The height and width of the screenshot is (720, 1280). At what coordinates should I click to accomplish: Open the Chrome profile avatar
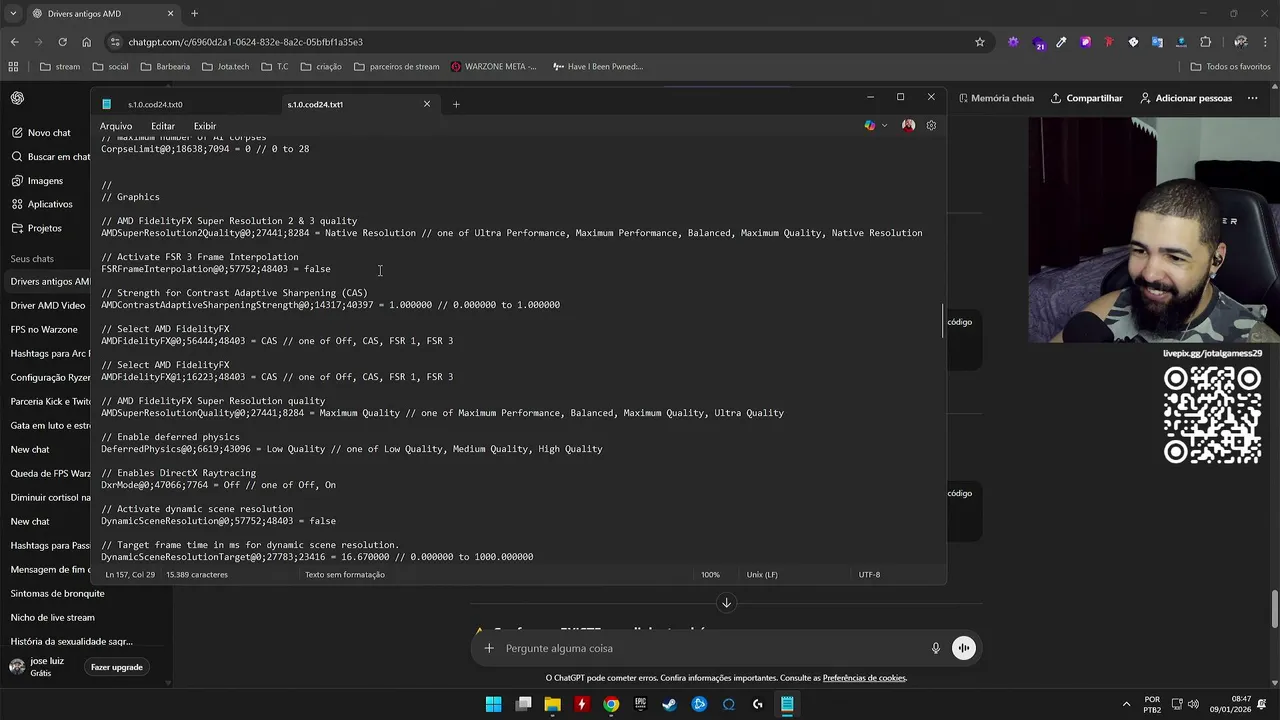pyautogui.click(x=1241, y=42)
